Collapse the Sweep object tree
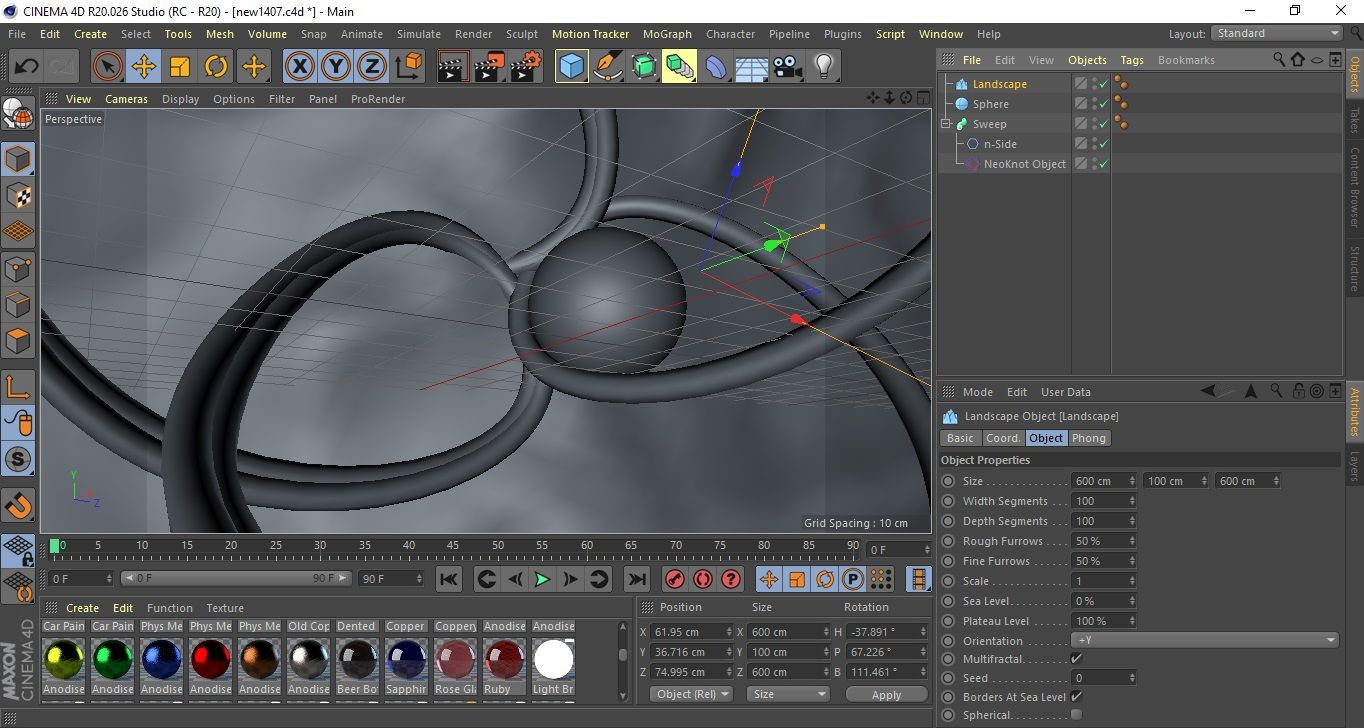Screen dimensions: 1364x728 pos(946,124)
